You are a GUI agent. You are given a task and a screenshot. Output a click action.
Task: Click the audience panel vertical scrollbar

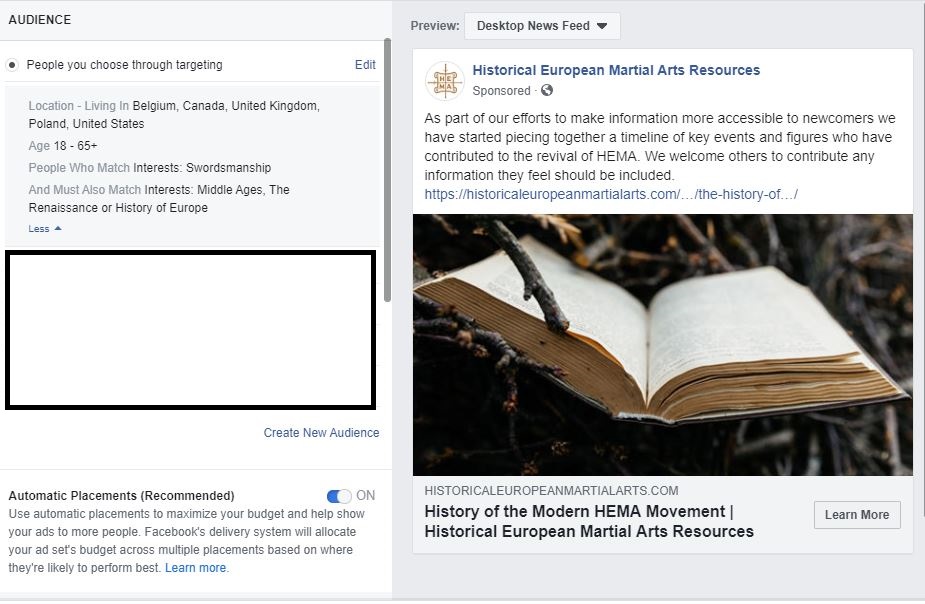[x=388, y=170]
